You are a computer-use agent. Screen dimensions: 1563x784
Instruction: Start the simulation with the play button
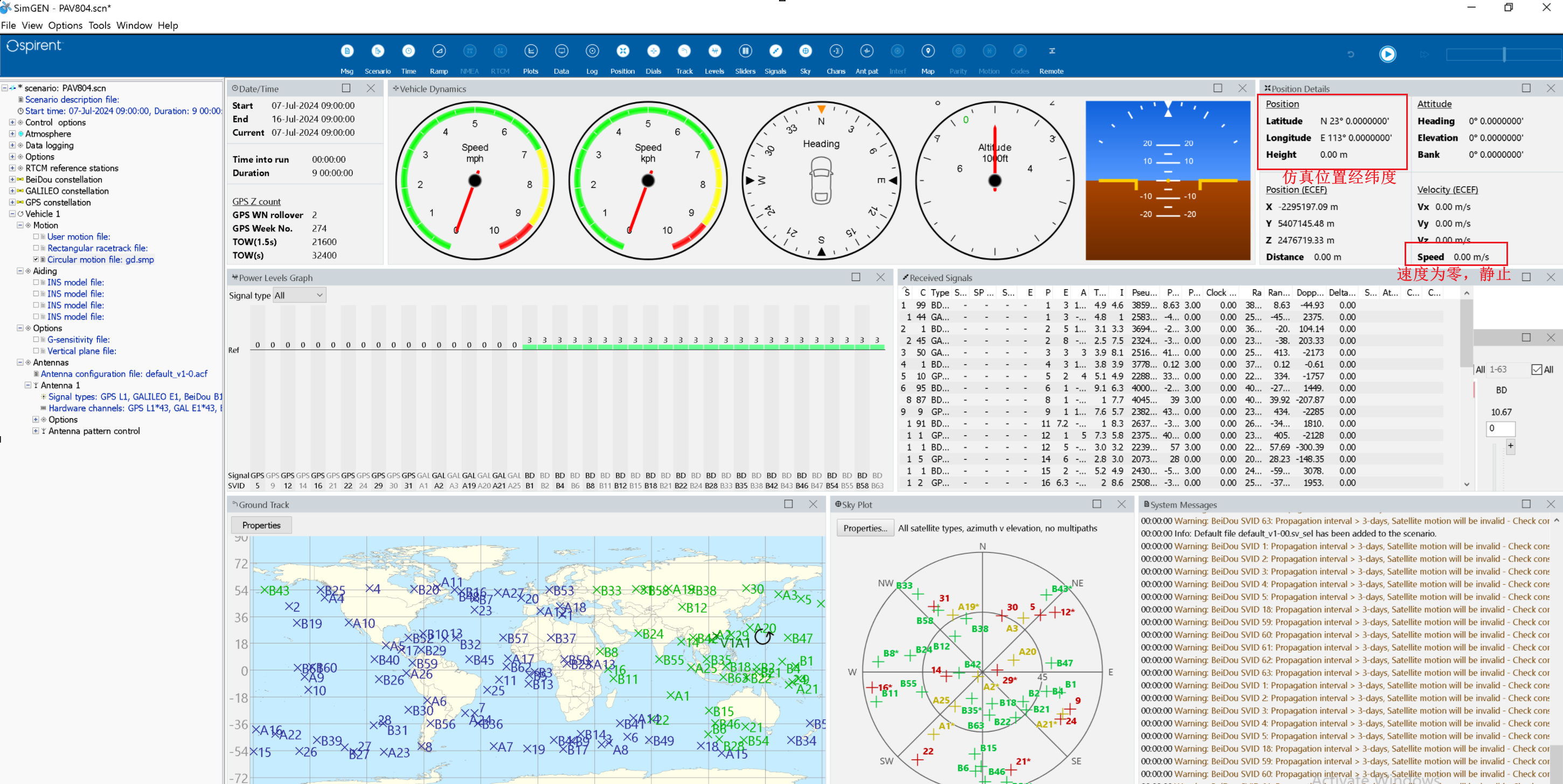coord(1387,54)
